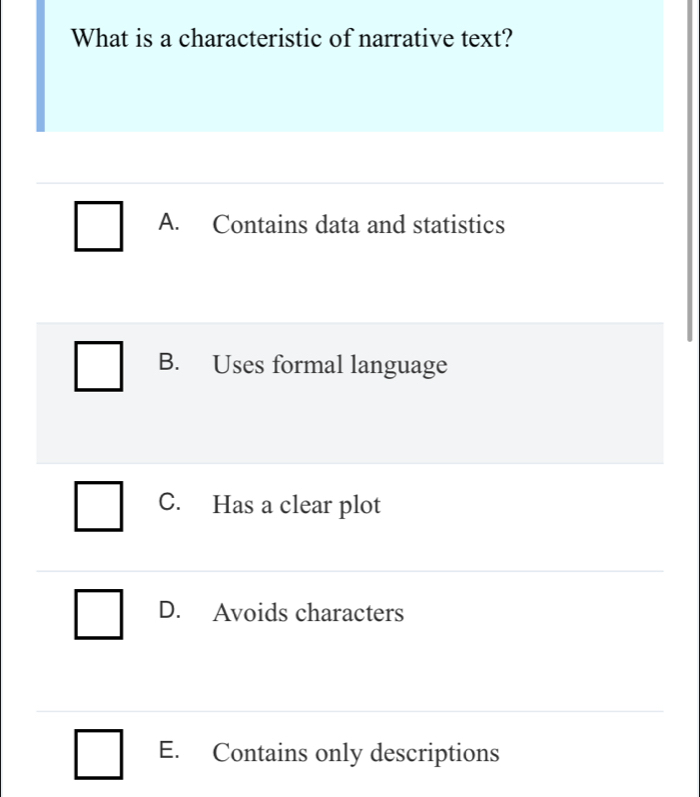Enable the checkbox next to option D
Screen dimensions: 700x797
[x=100, y=613]
